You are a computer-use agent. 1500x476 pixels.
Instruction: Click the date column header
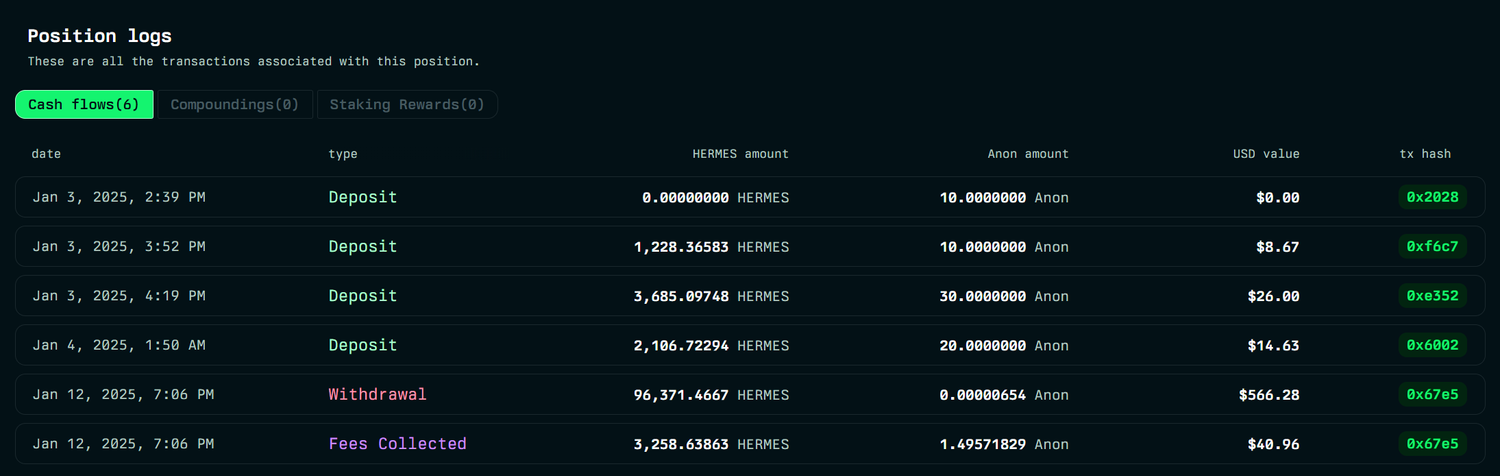(x=46, y=154)
